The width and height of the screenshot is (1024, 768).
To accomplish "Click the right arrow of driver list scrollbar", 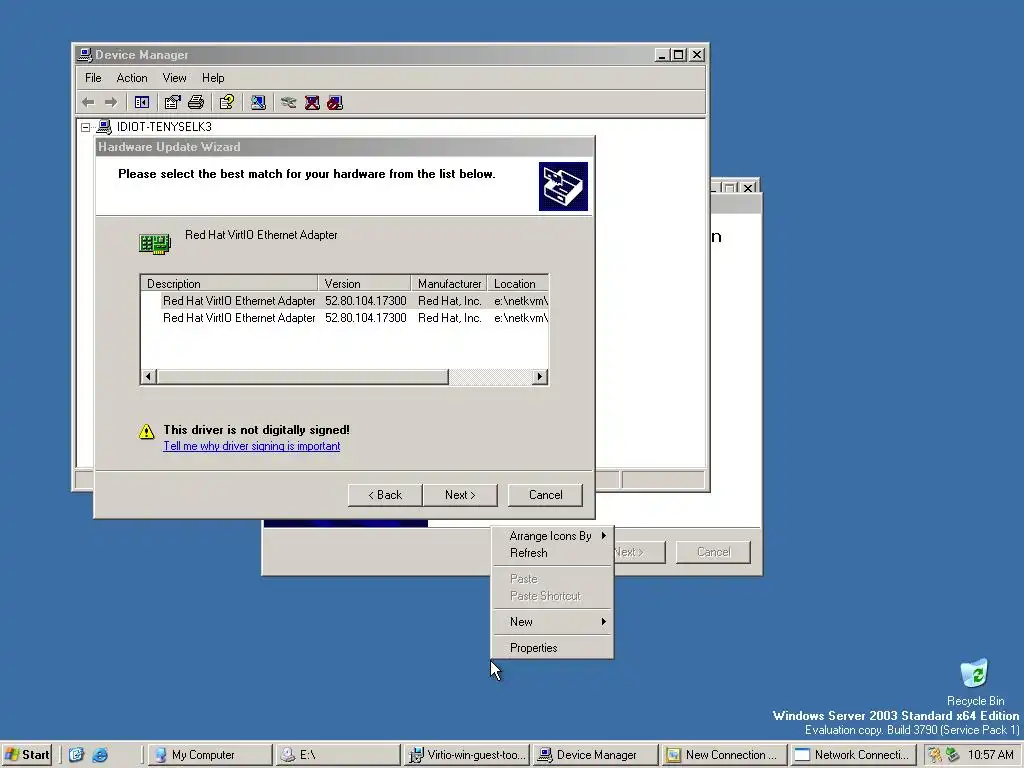I will tap(539, 377).
